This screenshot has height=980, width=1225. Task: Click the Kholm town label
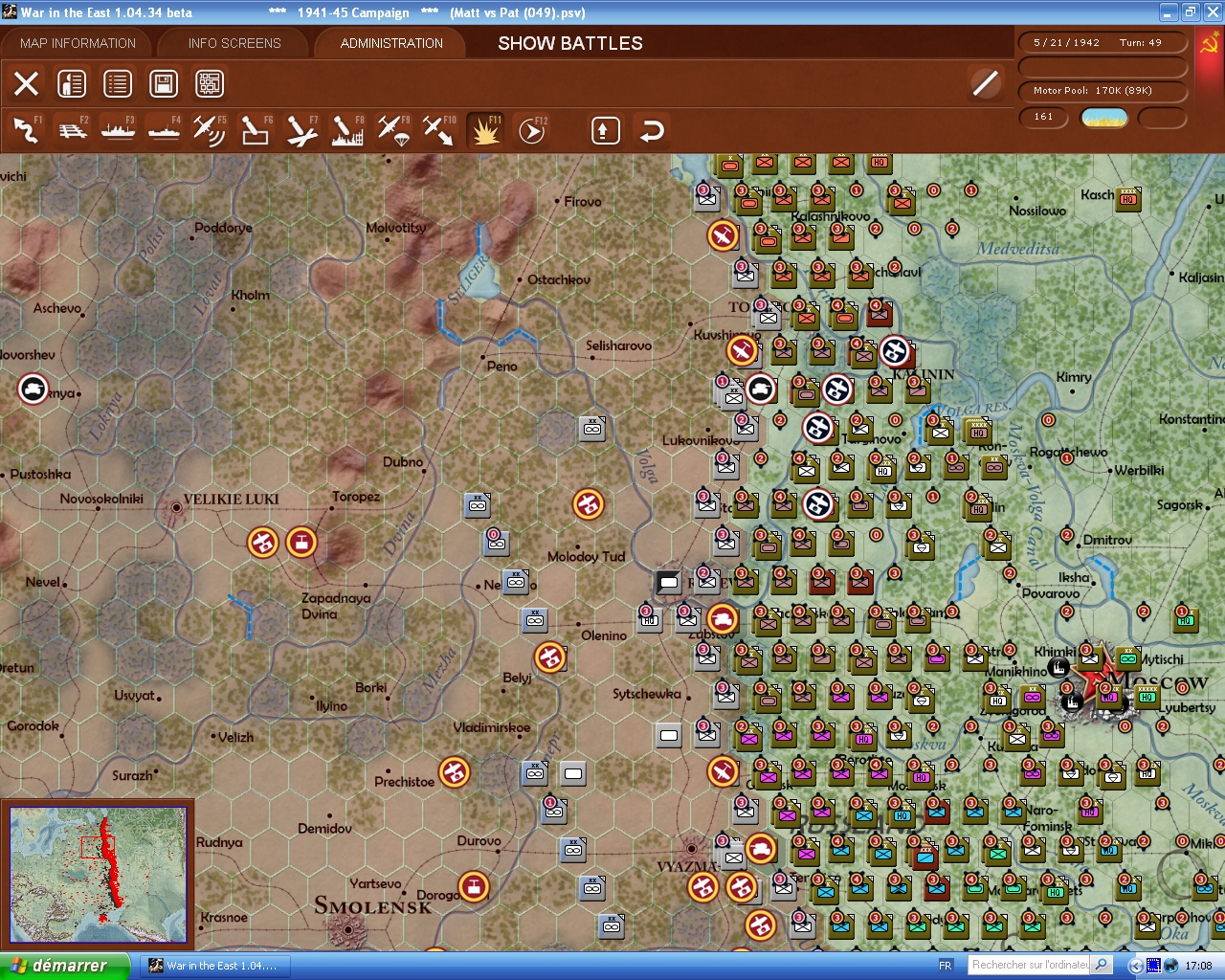250,296
